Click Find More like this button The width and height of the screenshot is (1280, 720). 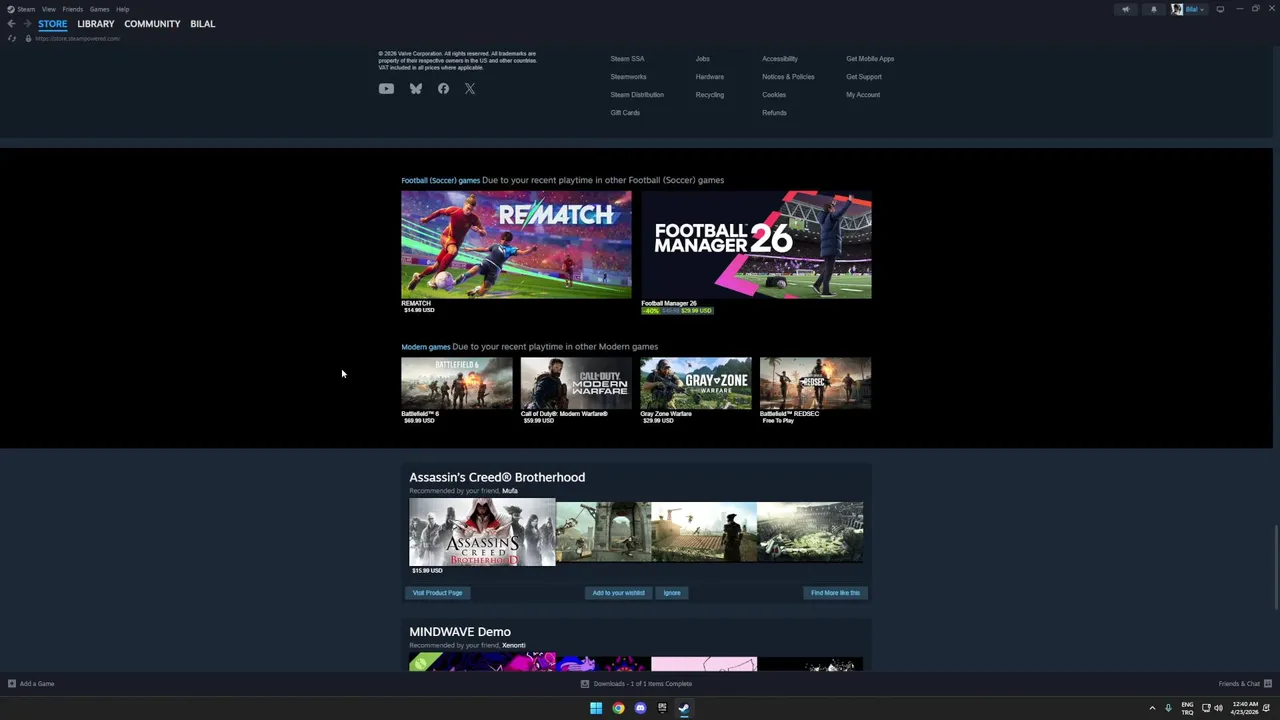coord(835,593)
